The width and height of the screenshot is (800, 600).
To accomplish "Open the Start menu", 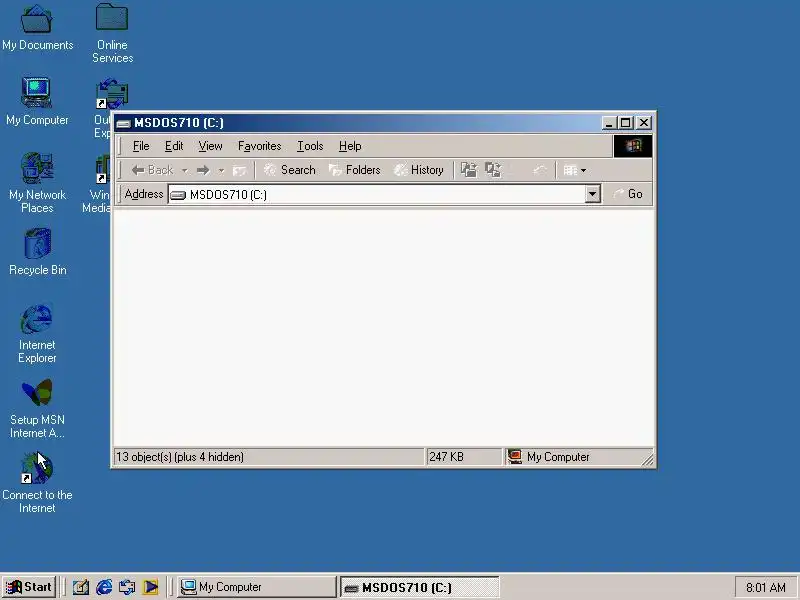I will (29, 587).
